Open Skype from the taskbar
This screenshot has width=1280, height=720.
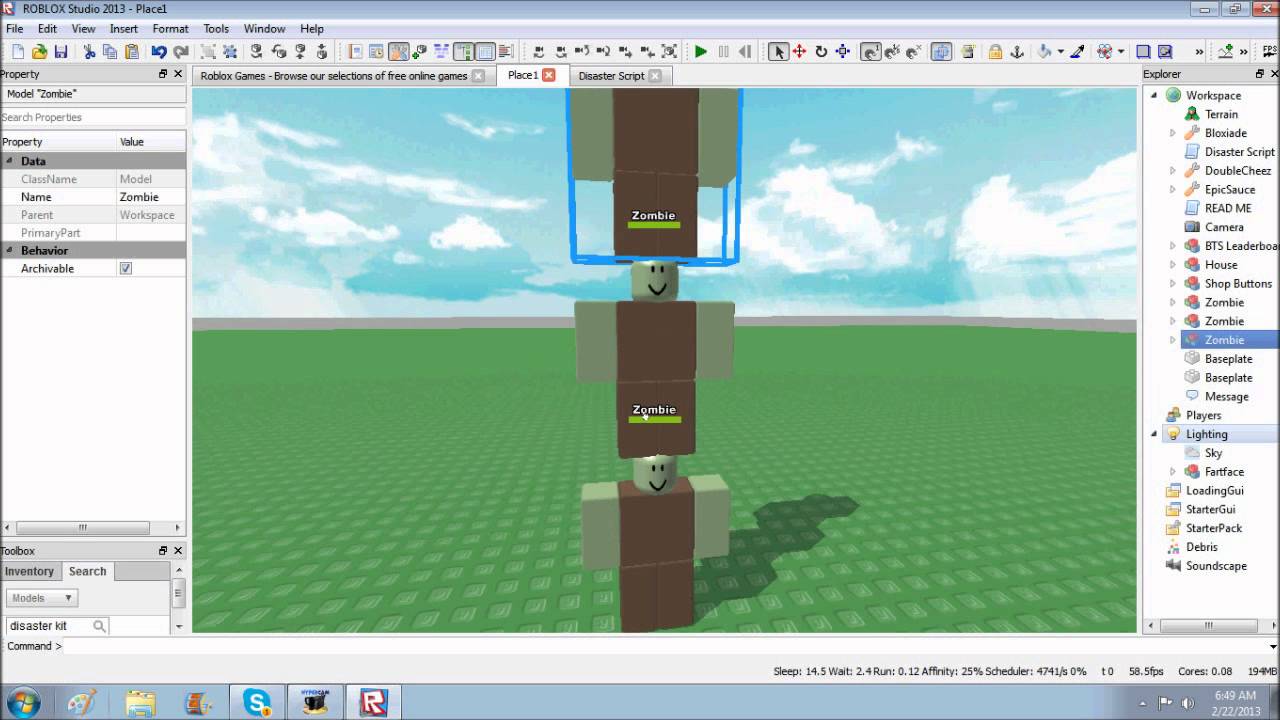point(257,703)
